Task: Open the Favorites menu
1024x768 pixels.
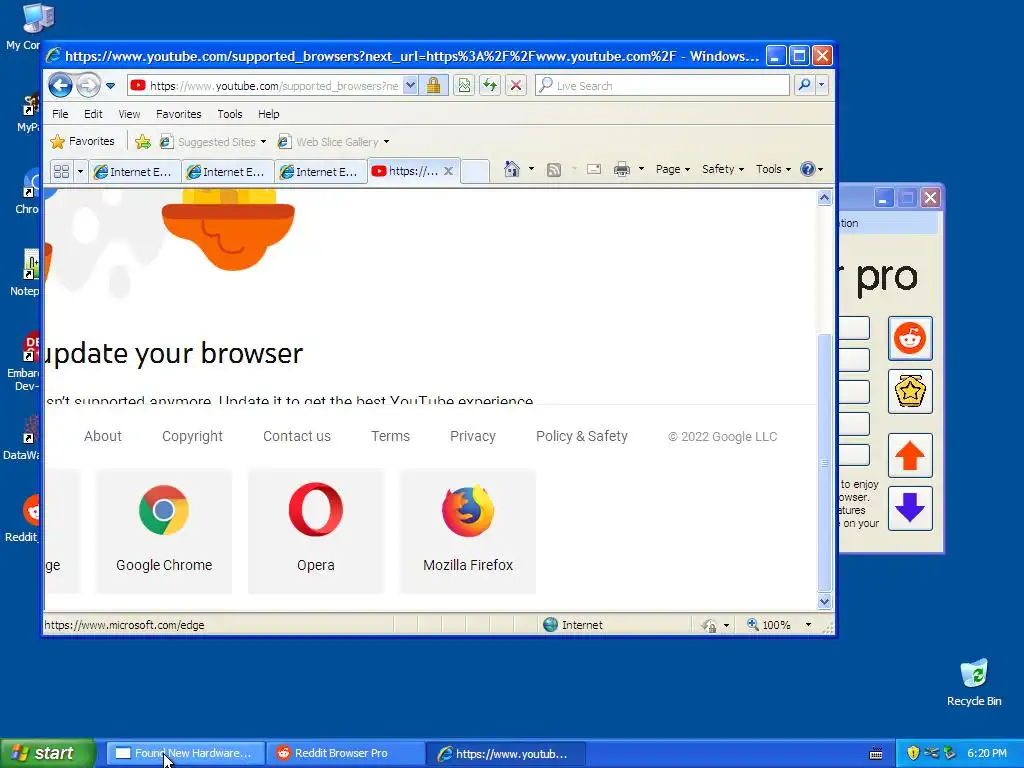Action: coord(178,114)
